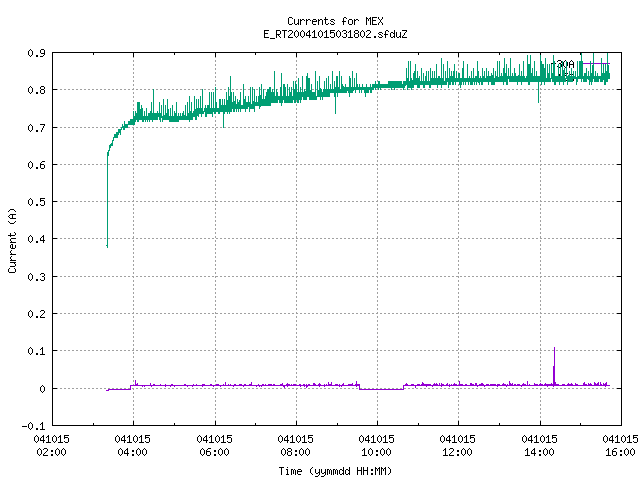Select the 0.9 y-axis tick label
640x480 pixels.
(36, 53)
